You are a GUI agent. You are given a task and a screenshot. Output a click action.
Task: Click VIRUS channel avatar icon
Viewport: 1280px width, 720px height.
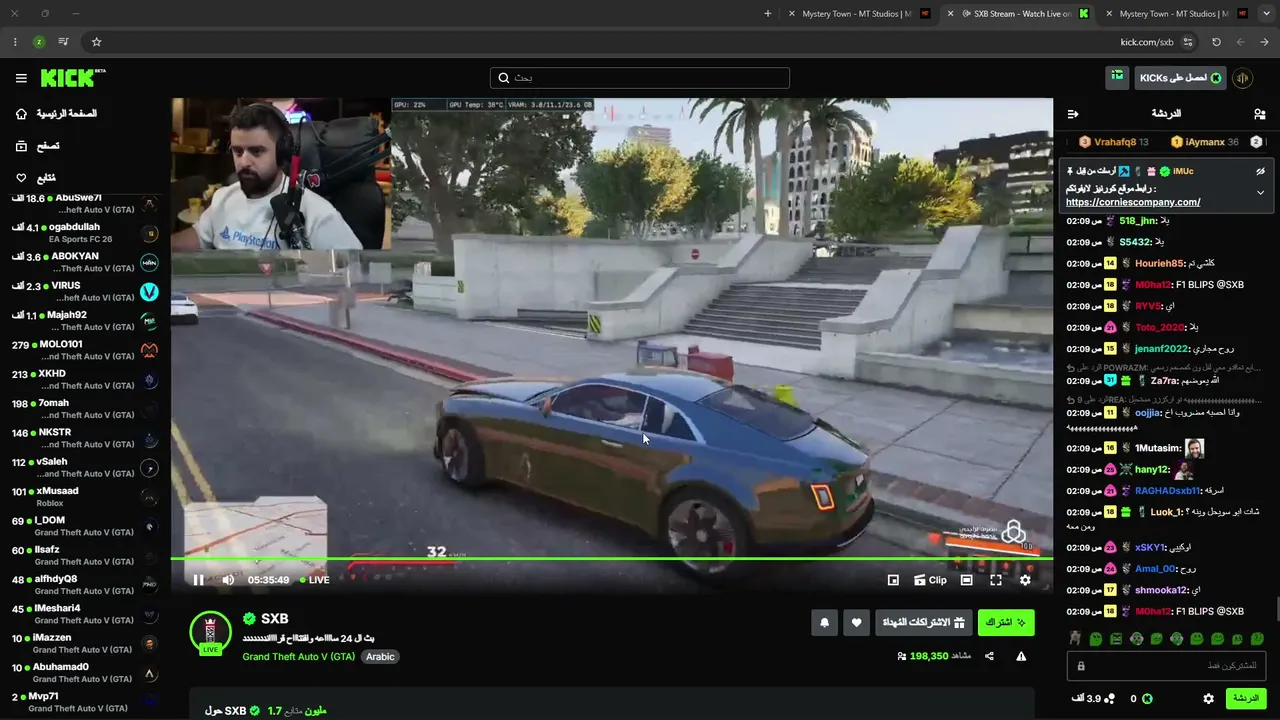[x=149, y=292]
